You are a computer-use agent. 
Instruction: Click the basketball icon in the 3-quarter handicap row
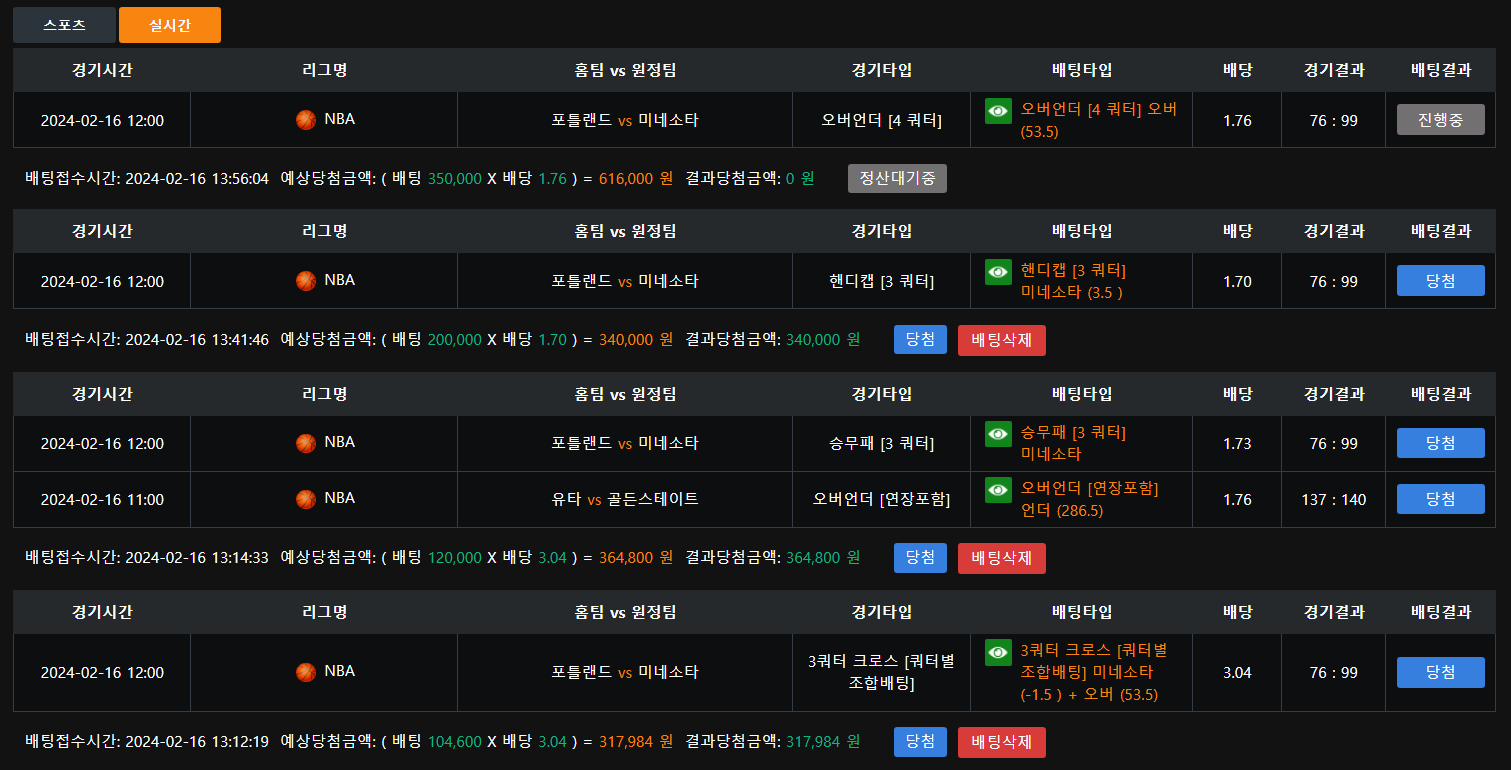point(306,281)
